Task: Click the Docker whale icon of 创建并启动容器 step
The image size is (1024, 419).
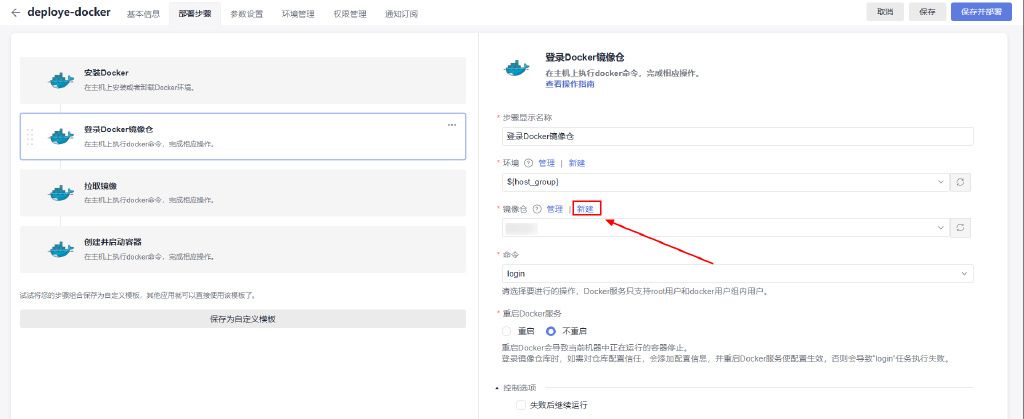Action: coord(61,249)
